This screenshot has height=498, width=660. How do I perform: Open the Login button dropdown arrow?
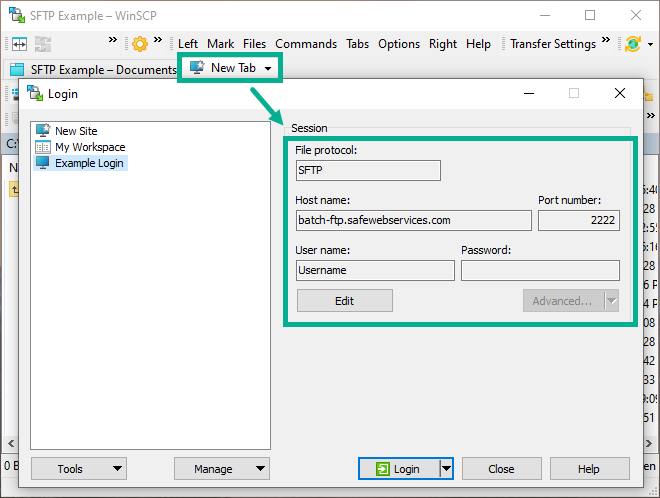[x=446, y=468]
